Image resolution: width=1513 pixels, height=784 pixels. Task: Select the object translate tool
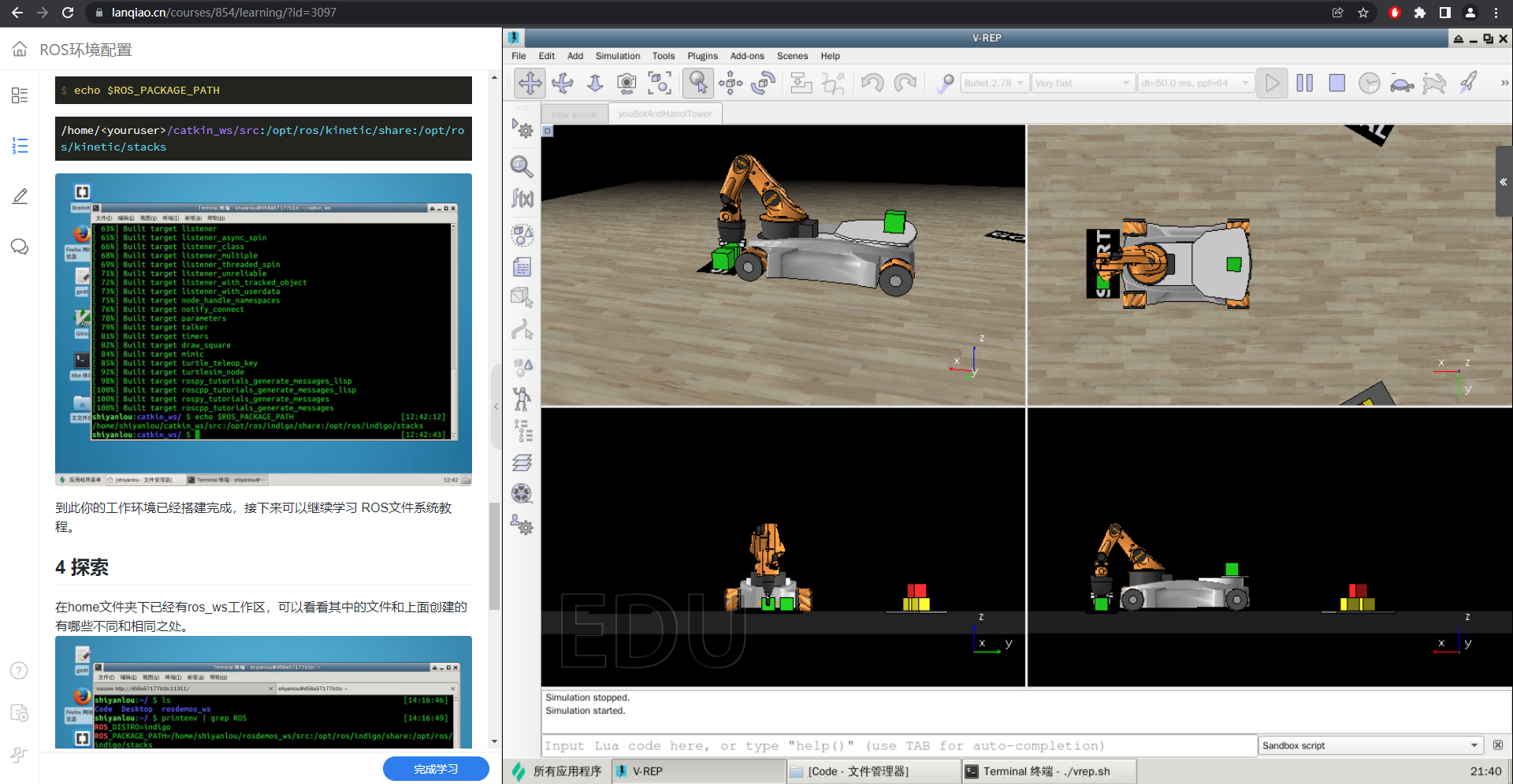pos(730,83)
